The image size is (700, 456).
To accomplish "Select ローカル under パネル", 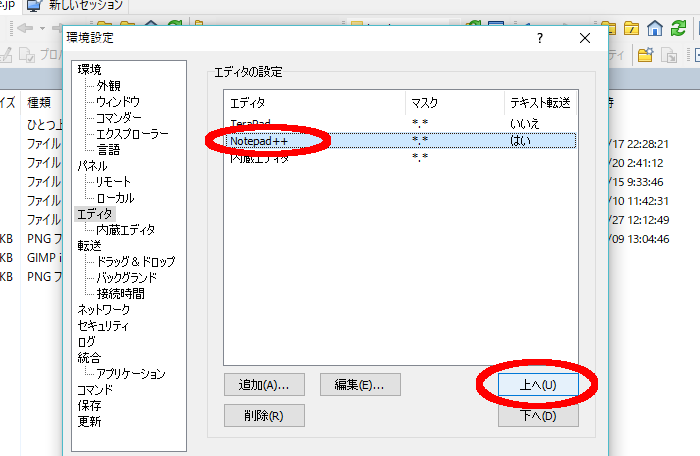I will (115, 198).
